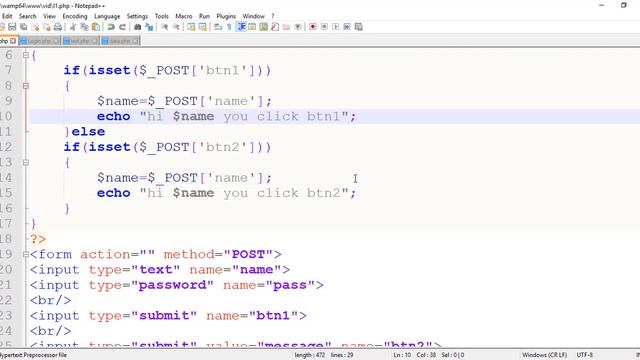Screen dimensions: 640x360
Task: Click the macro Playback icon
Action: click(336, 27)
